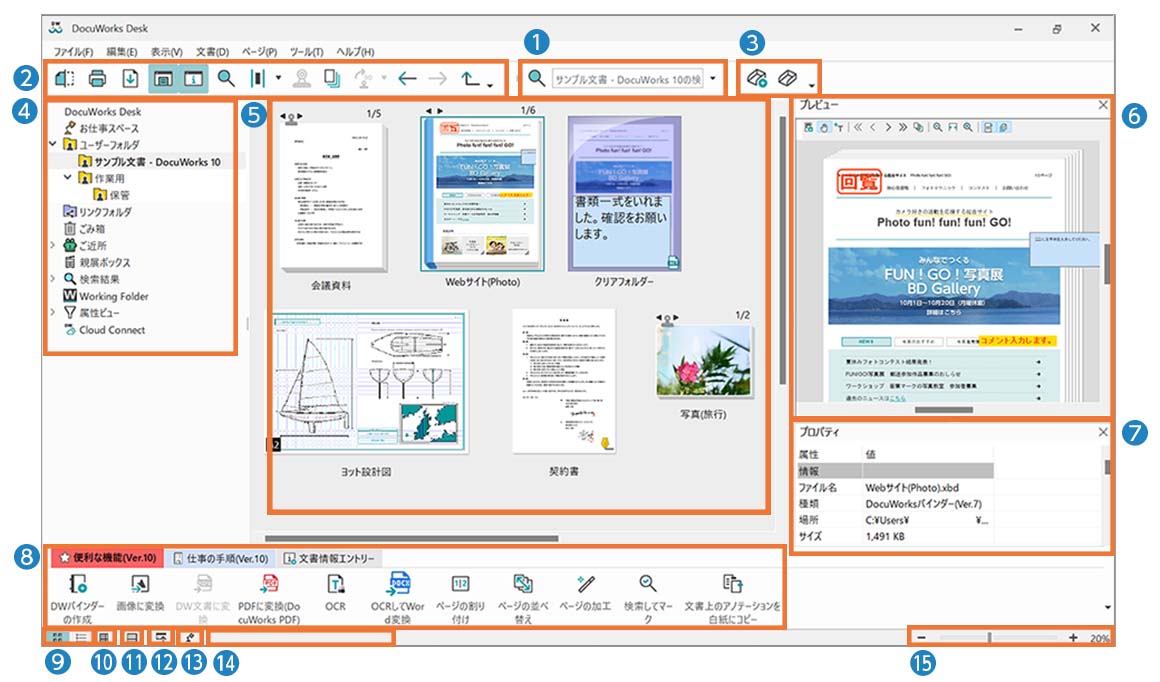Close the プレビュー panel
1160x682 pixels.
tap(1102, 105)
